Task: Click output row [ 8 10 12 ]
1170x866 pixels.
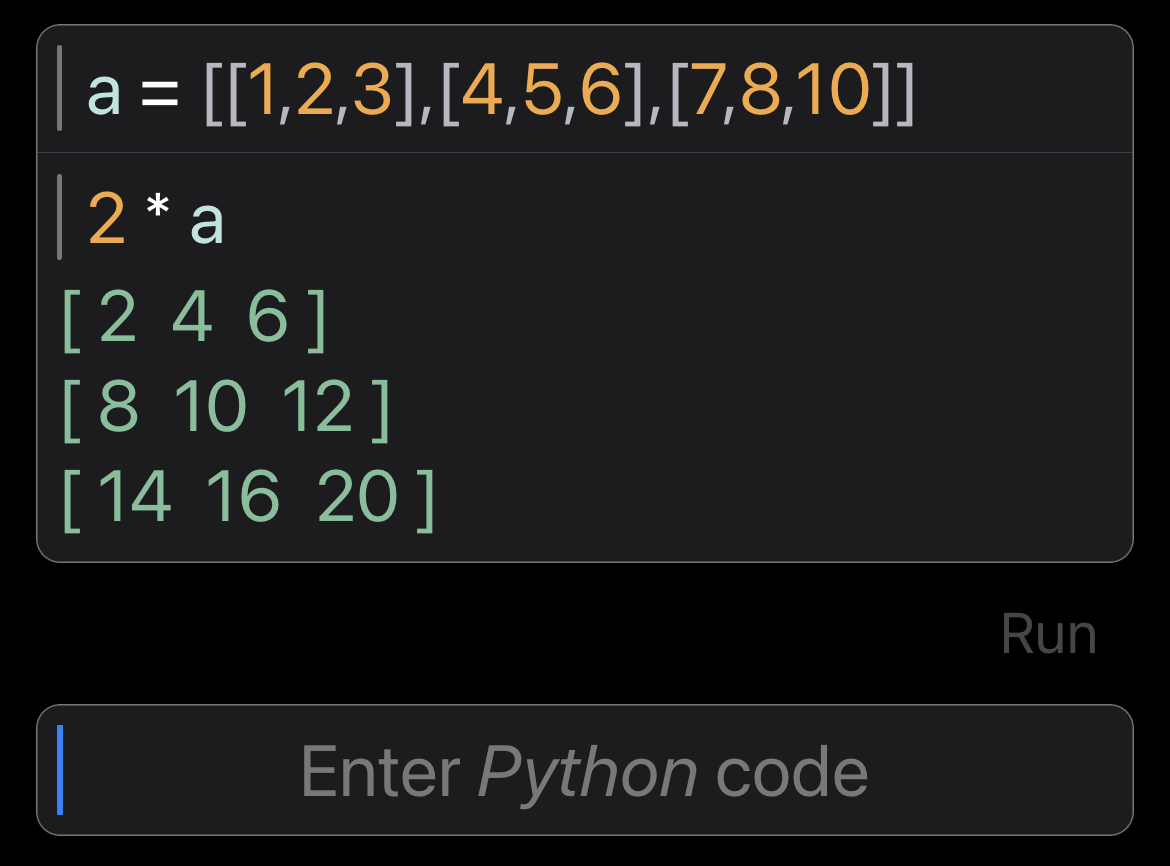Action: tap(226, 409)
